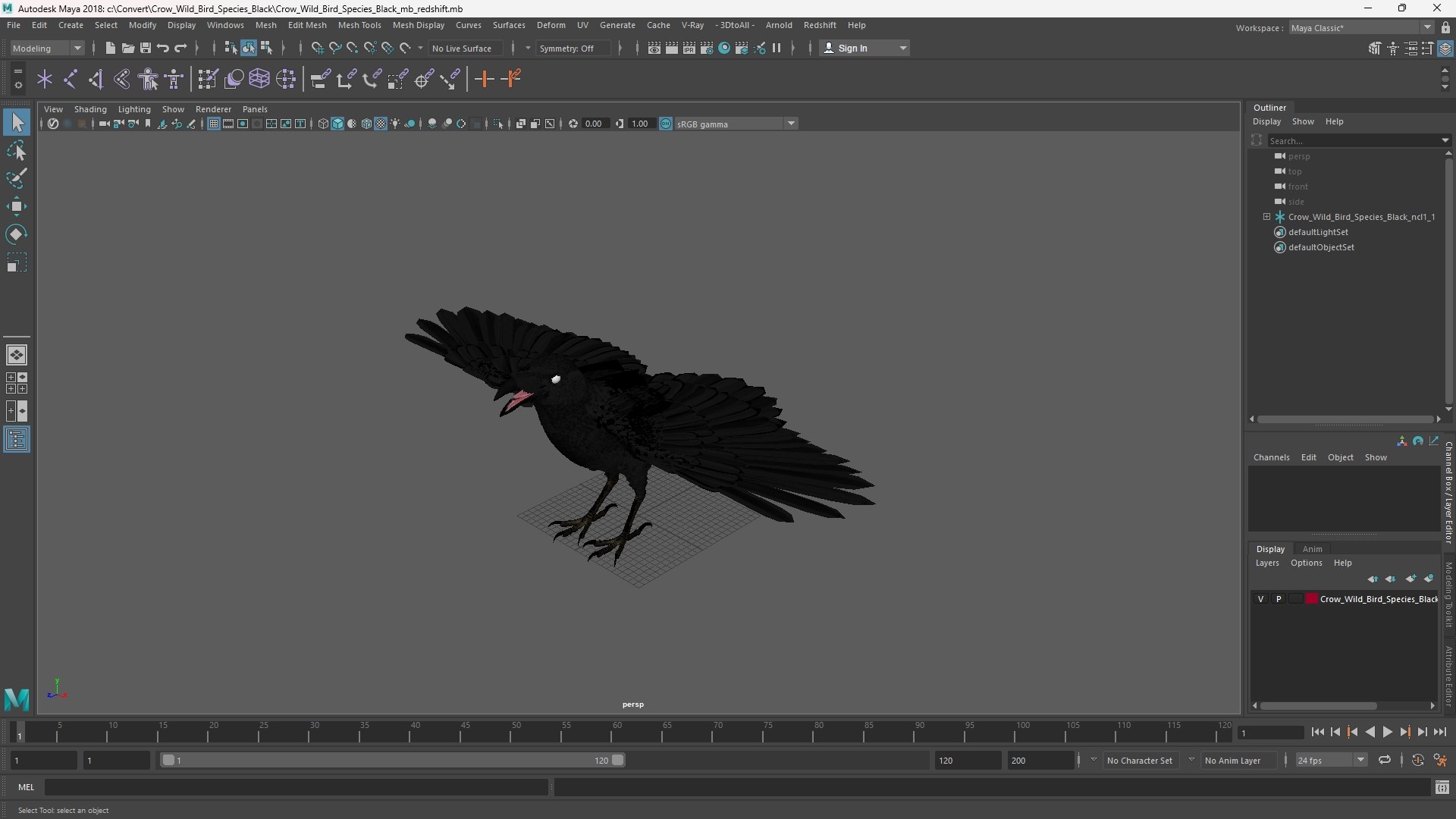Toggle use all lights in viewport
Viewport: 1456px width, 819px height.
click(395, 124)
